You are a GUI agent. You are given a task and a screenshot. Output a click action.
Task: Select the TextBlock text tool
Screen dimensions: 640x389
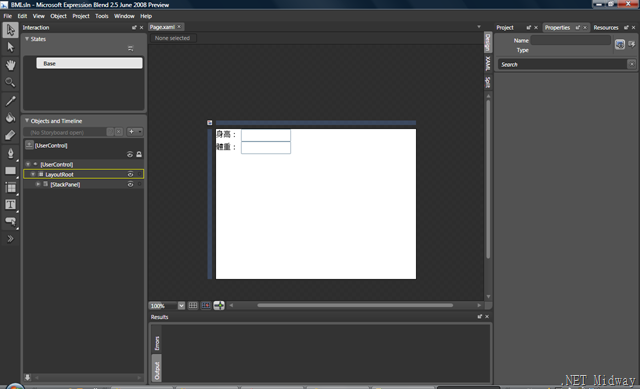point(10,205)
